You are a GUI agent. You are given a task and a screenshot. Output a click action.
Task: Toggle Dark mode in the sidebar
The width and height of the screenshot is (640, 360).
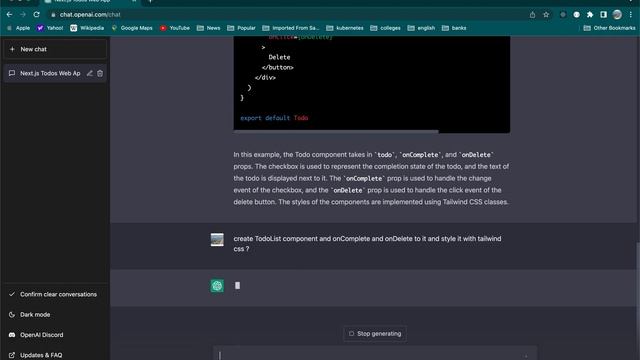[x=55, y=315]
